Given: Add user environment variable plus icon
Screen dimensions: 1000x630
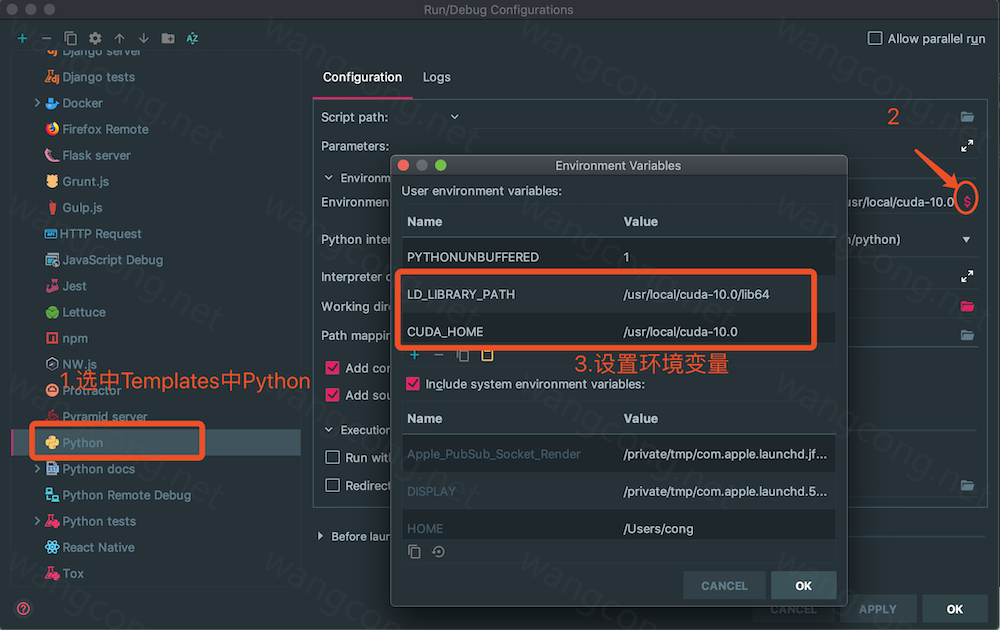Looking at the screenshot, I should point(415,355).
